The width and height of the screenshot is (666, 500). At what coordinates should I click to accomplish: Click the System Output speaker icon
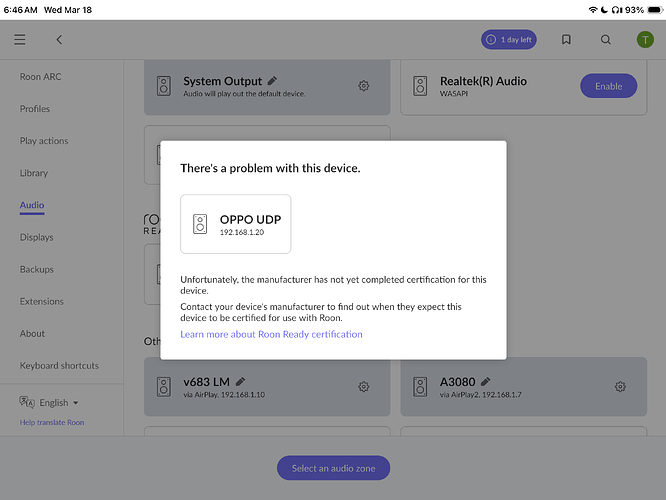point(164,86)
